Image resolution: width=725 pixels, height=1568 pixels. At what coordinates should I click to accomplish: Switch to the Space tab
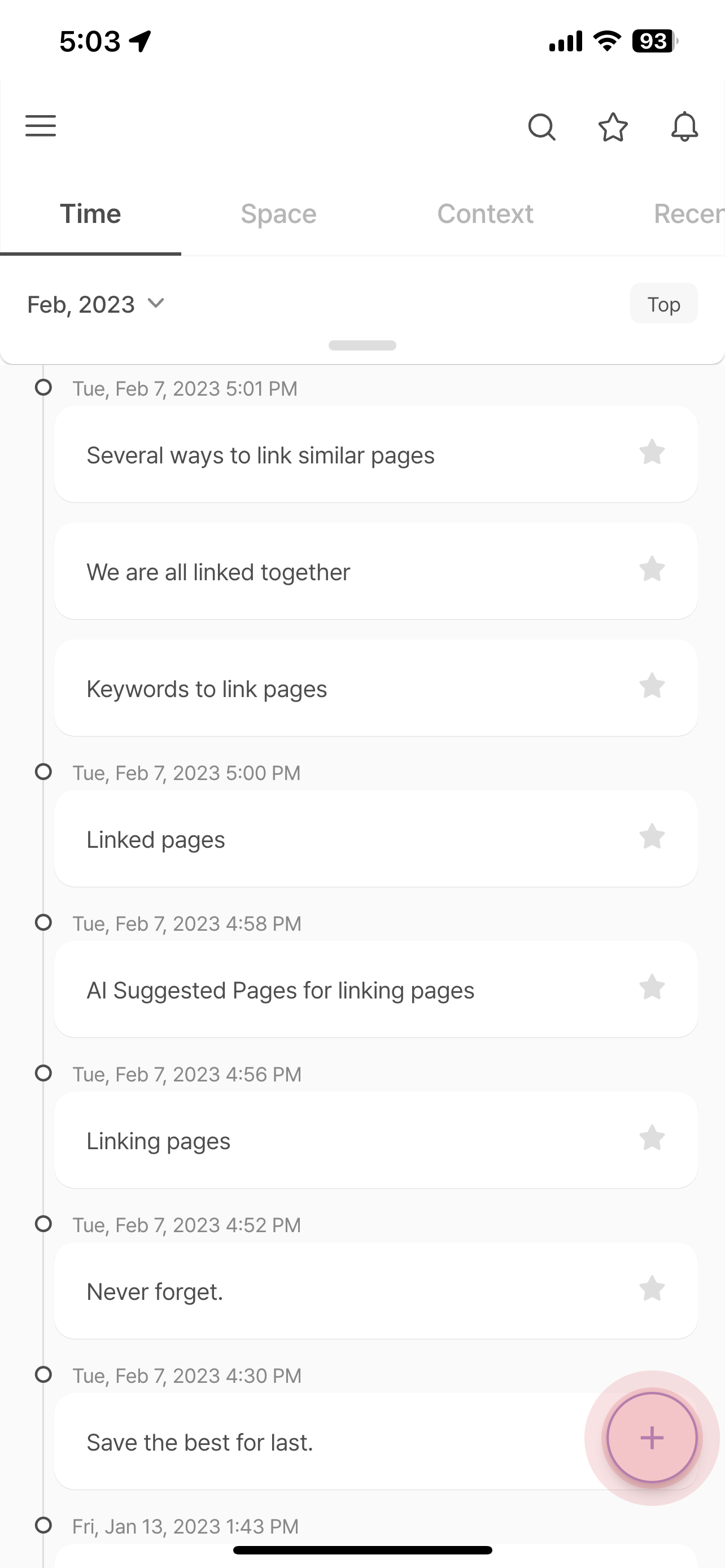pos(278,214)
